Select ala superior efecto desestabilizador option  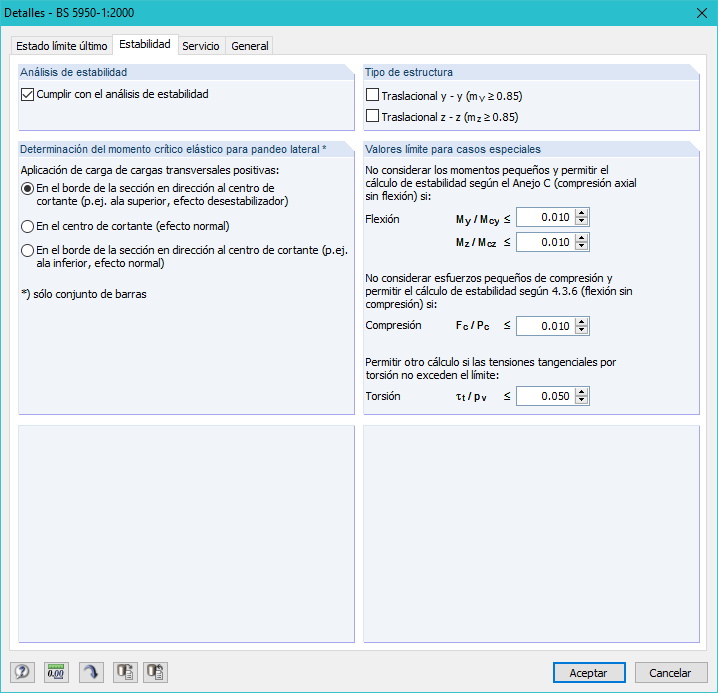coord(27,188)
